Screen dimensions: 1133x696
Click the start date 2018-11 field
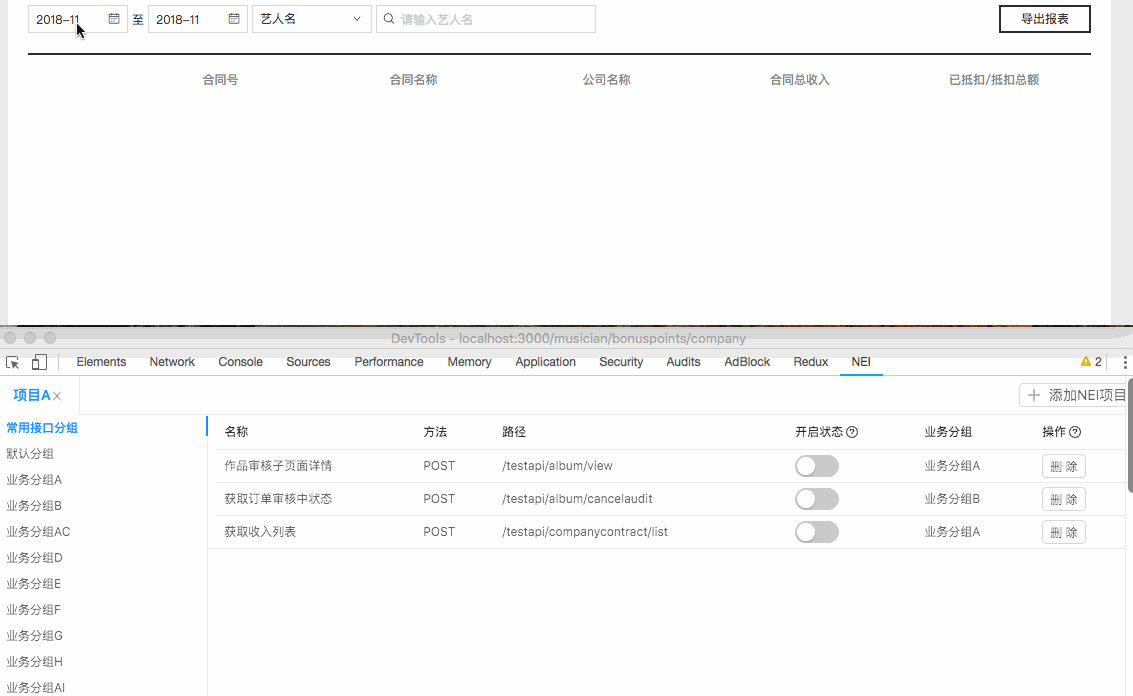(x=78, y=19)
